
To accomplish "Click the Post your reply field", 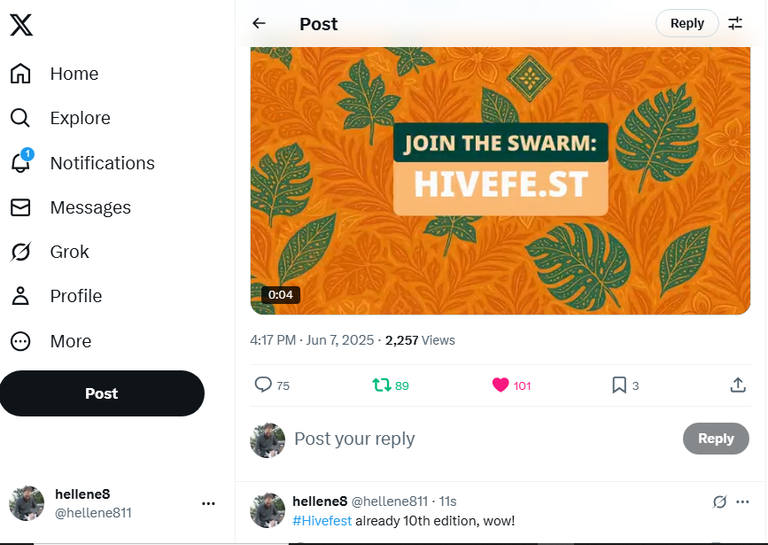I will click(485, 439).
